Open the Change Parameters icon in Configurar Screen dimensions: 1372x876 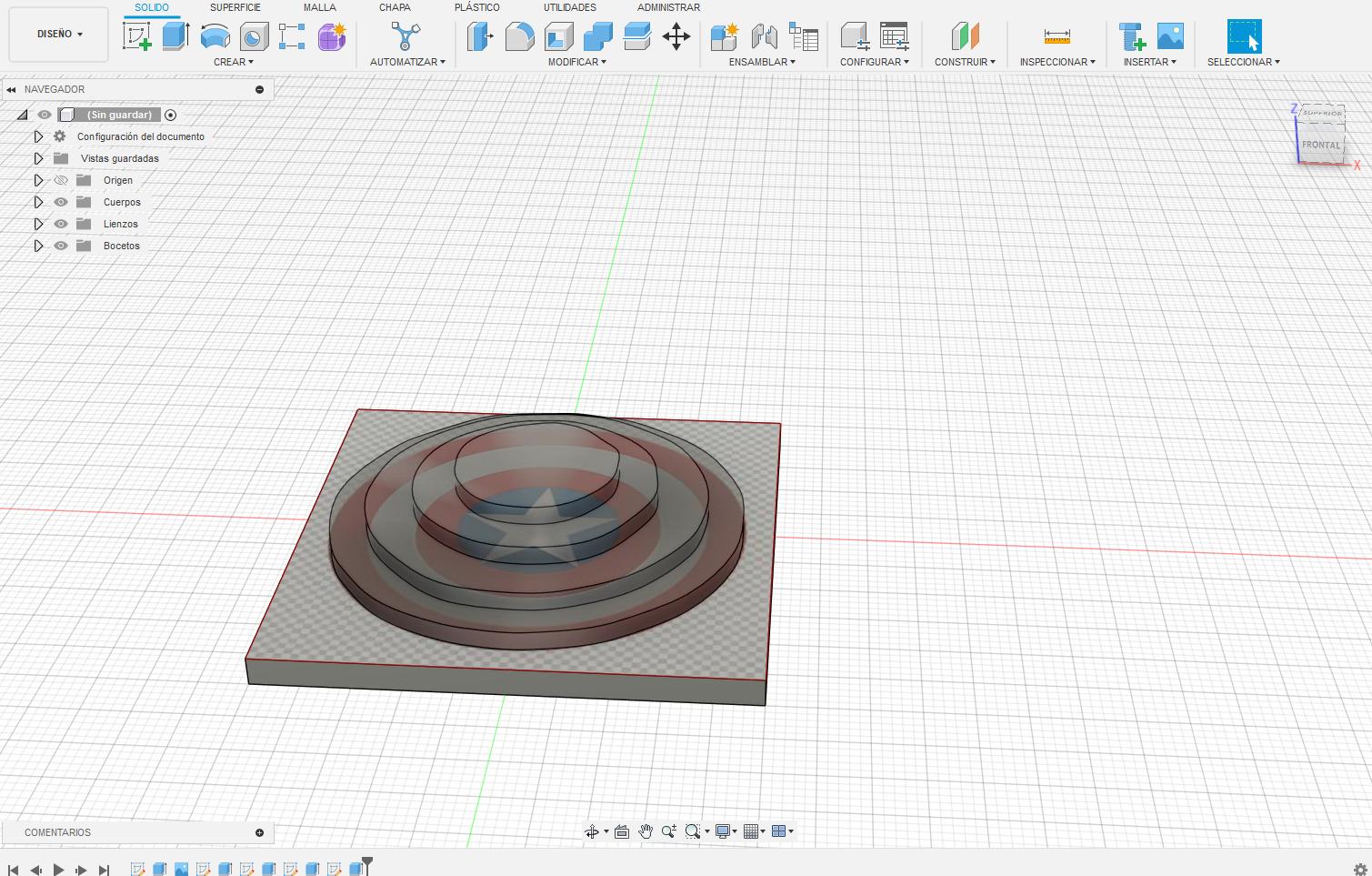(x=894, y=36)
